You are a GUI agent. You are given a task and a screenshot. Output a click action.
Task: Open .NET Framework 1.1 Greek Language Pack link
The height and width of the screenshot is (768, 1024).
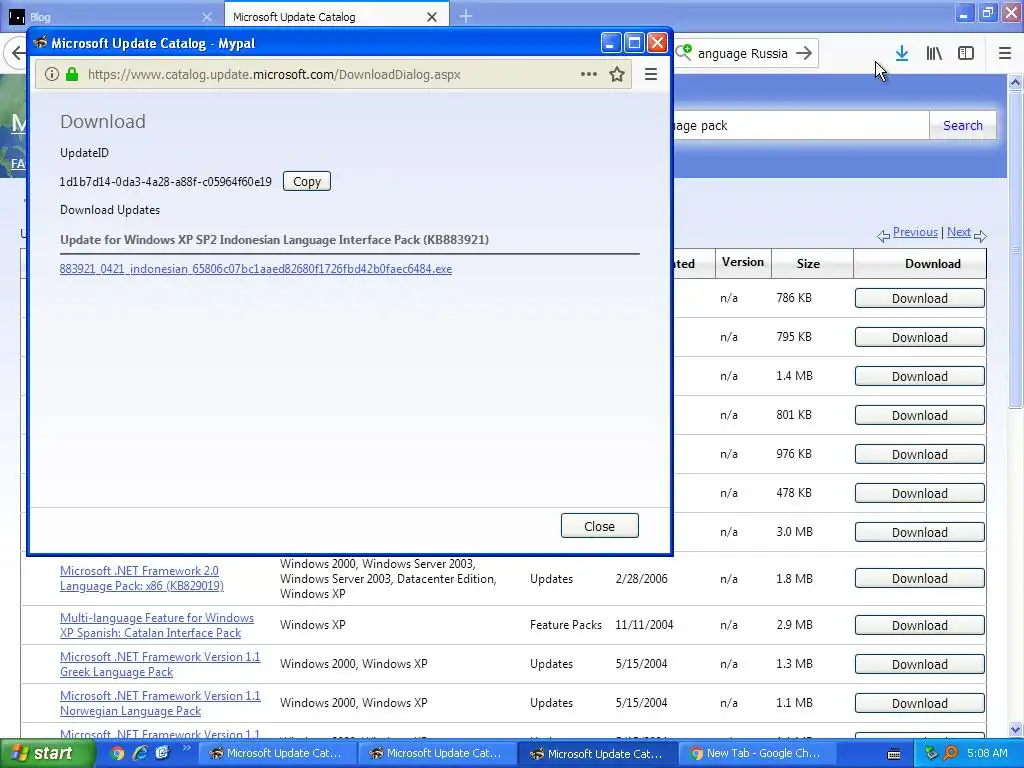click(160, 664)
